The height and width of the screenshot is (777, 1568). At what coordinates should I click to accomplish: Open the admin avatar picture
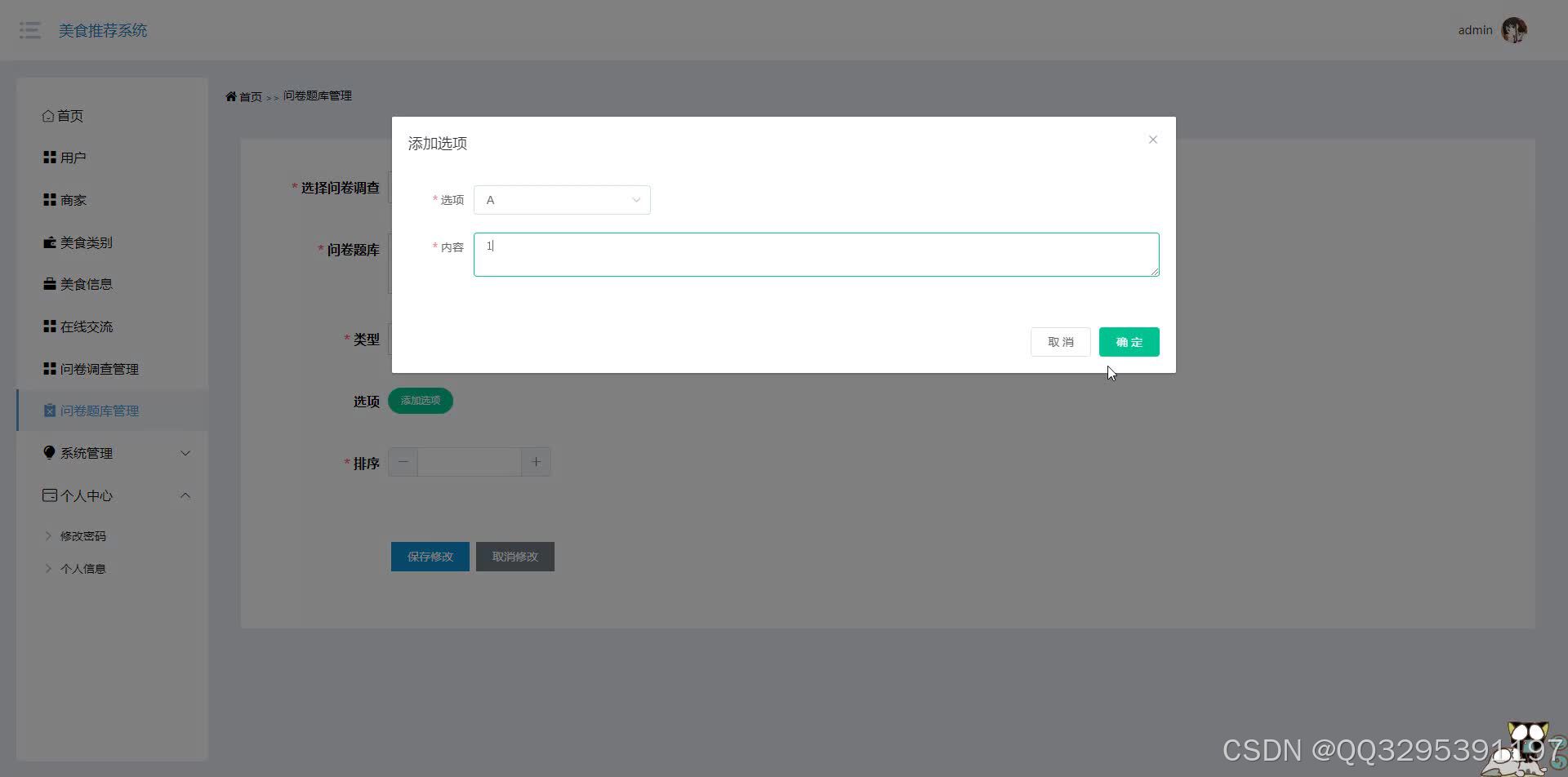[x=1514, y=30]
